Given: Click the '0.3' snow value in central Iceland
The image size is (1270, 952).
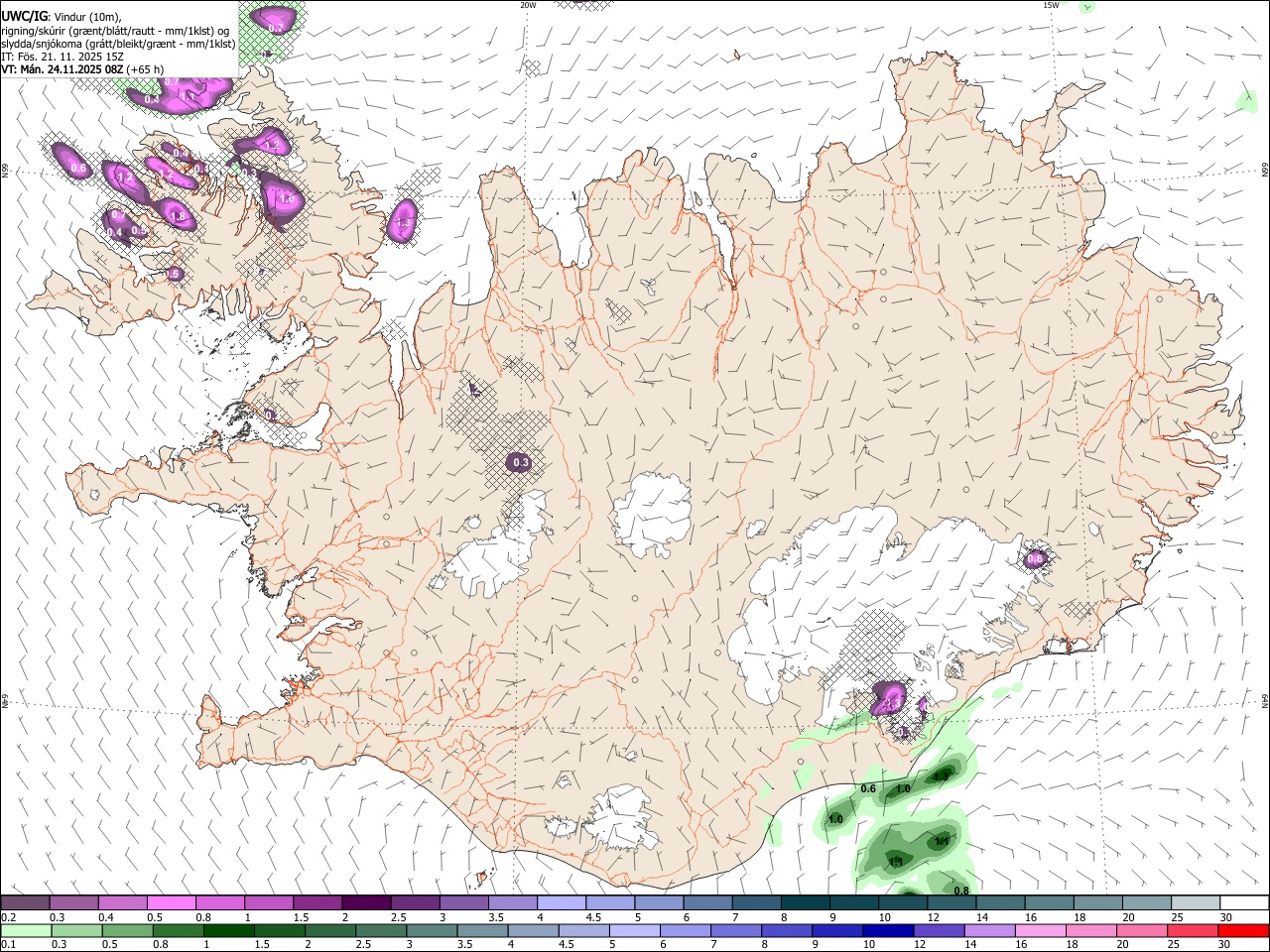Looking at the screenshot, I should coord(520,463).
